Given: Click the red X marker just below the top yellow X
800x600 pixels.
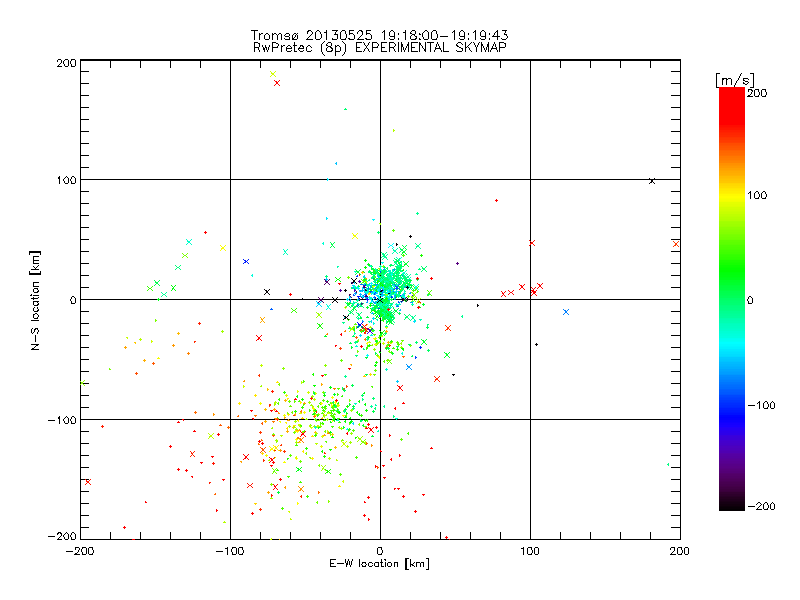Looking at the screenshot, I should pos(277,83).
